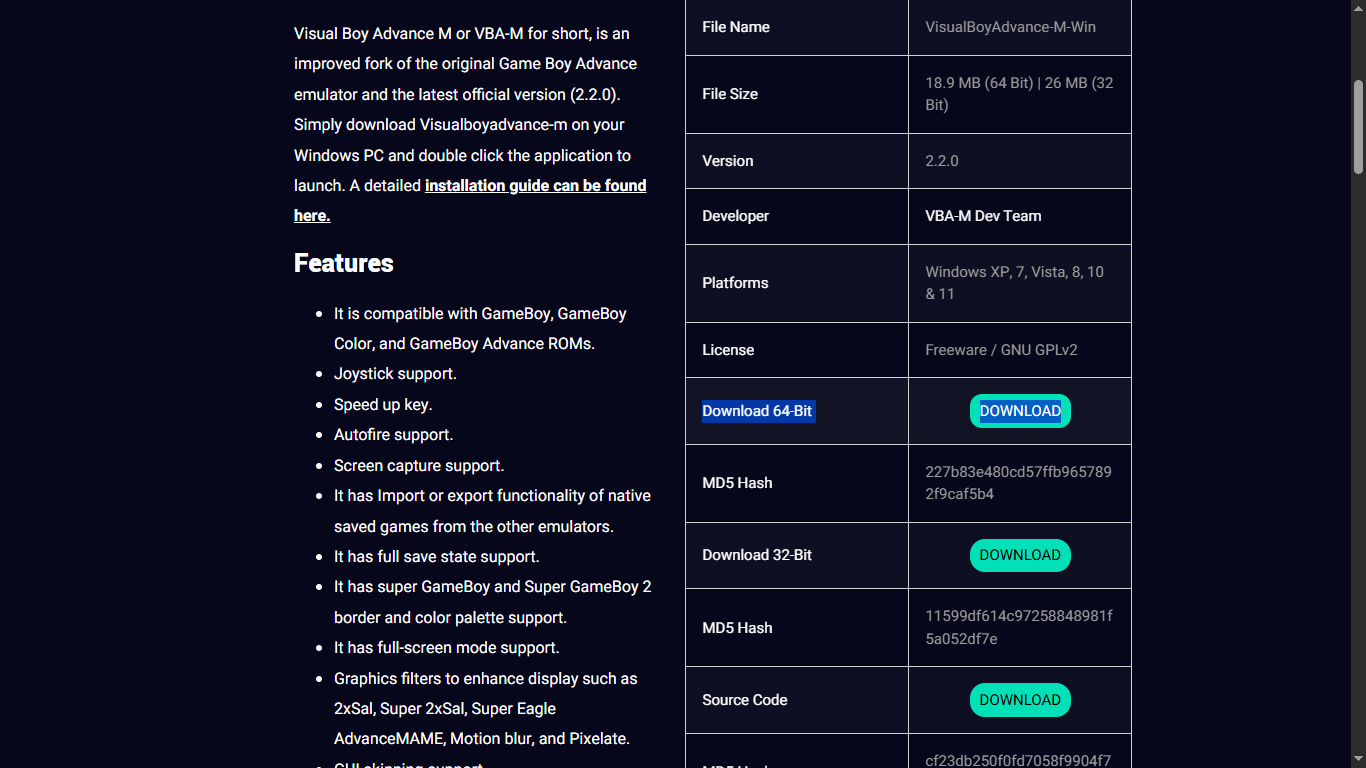Click the 'VisualBoyAdvance-M-Win' file name cell
Screen dimensions: 1366x768
[1010, 27]
